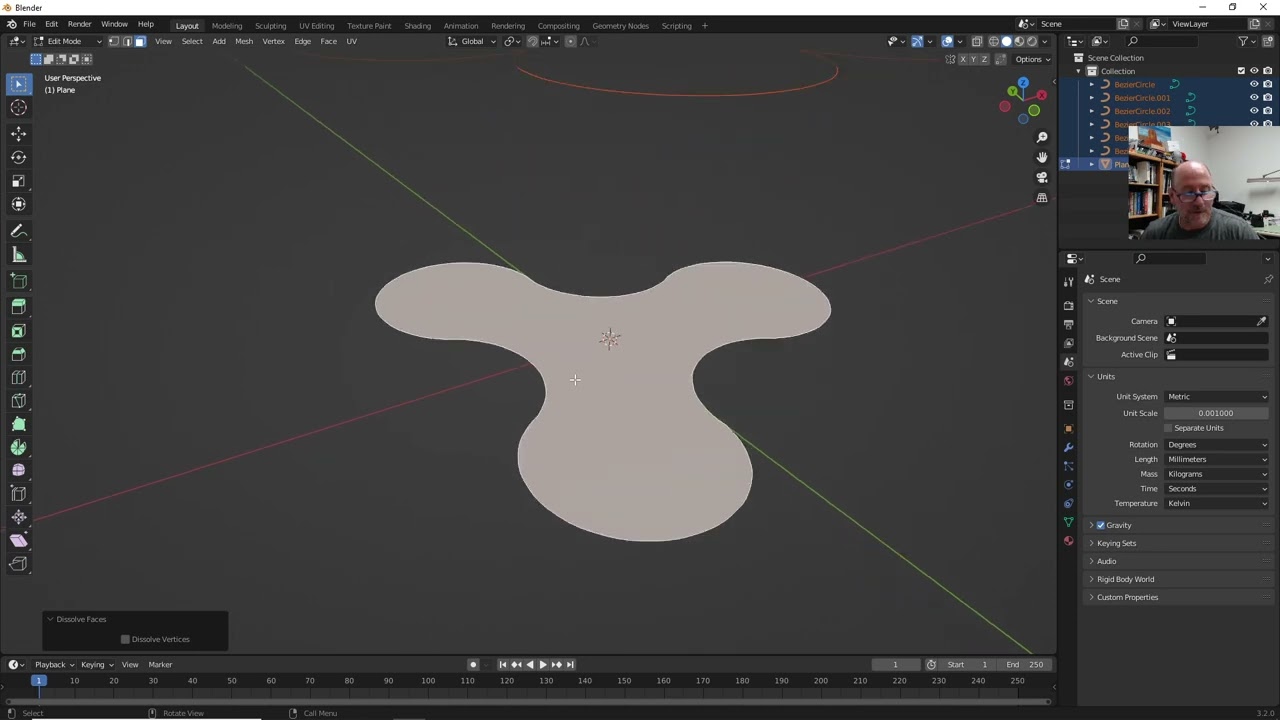Switch perspective/orthographic with the grid icon

[x=1042, y=198]
